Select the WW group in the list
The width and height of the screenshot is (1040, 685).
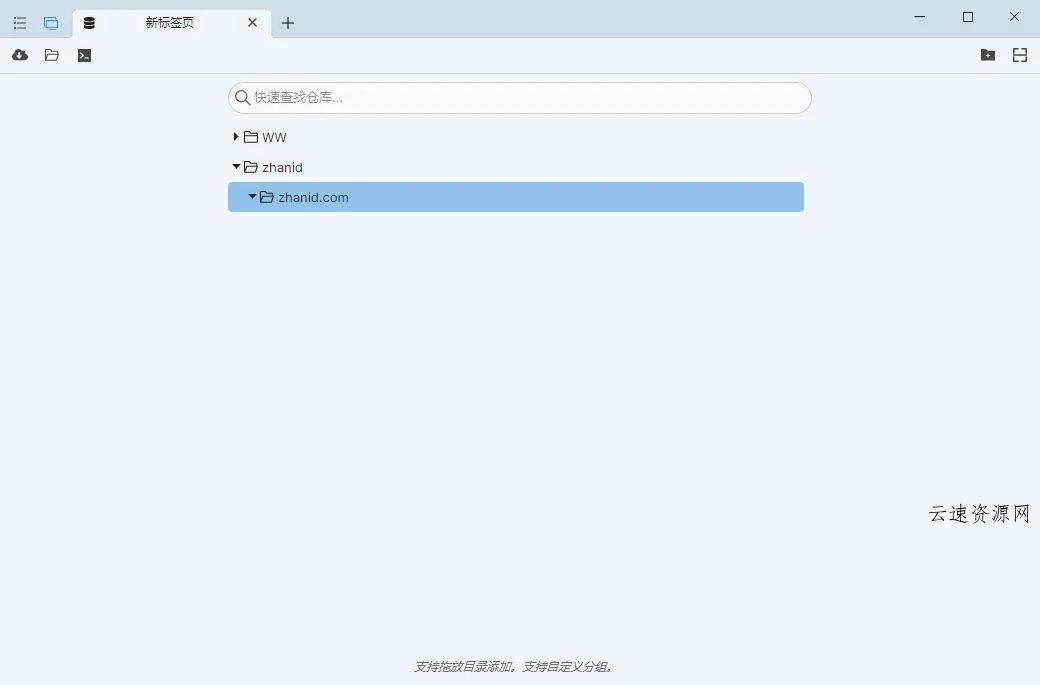coord(273,137)
